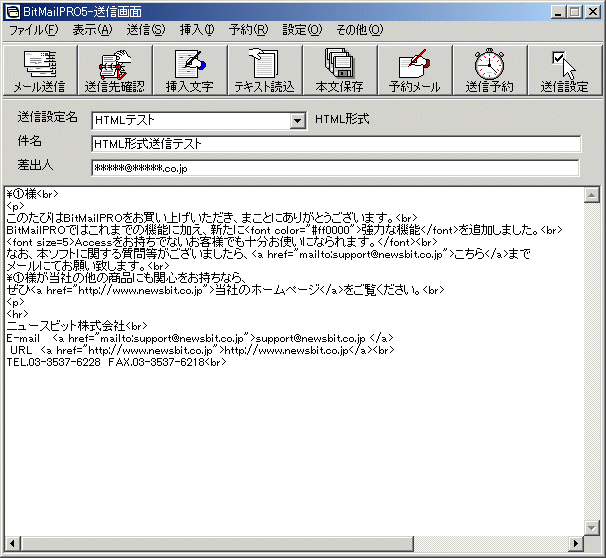Click the 件名 subject input field

(x=336, y=144)
